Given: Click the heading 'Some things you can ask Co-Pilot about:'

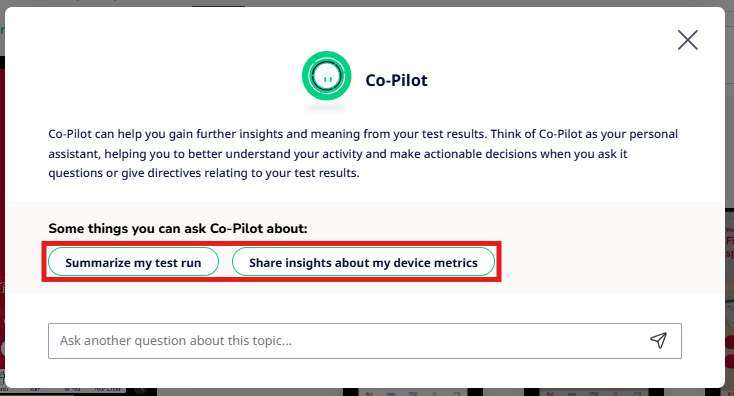Looking at the screenshot, I should coord(178,228).
